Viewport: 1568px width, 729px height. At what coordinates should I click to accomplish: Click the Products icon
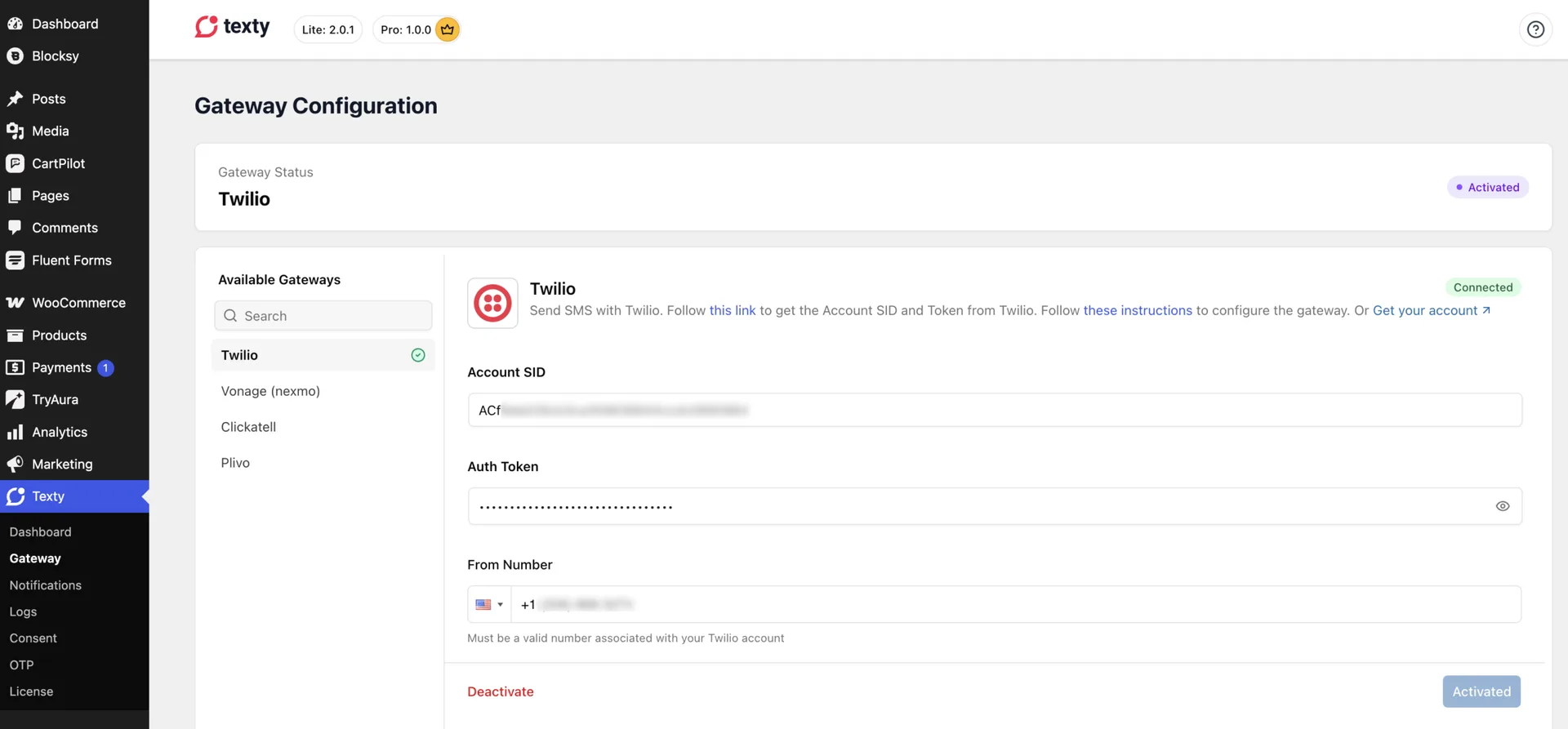click(15, 336)
